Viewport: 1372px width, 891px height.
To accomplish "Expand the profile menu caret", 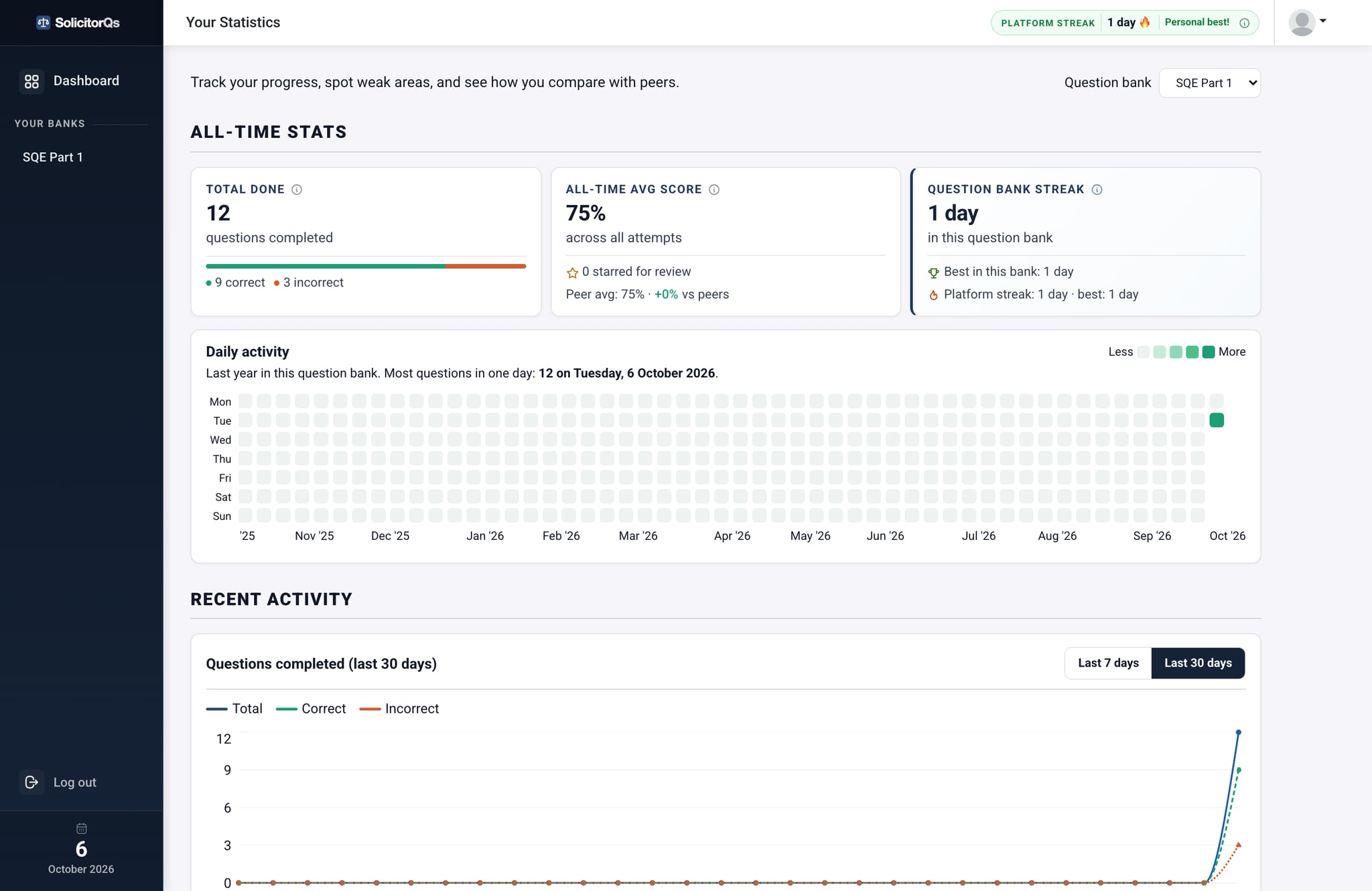I will 1323,21.
